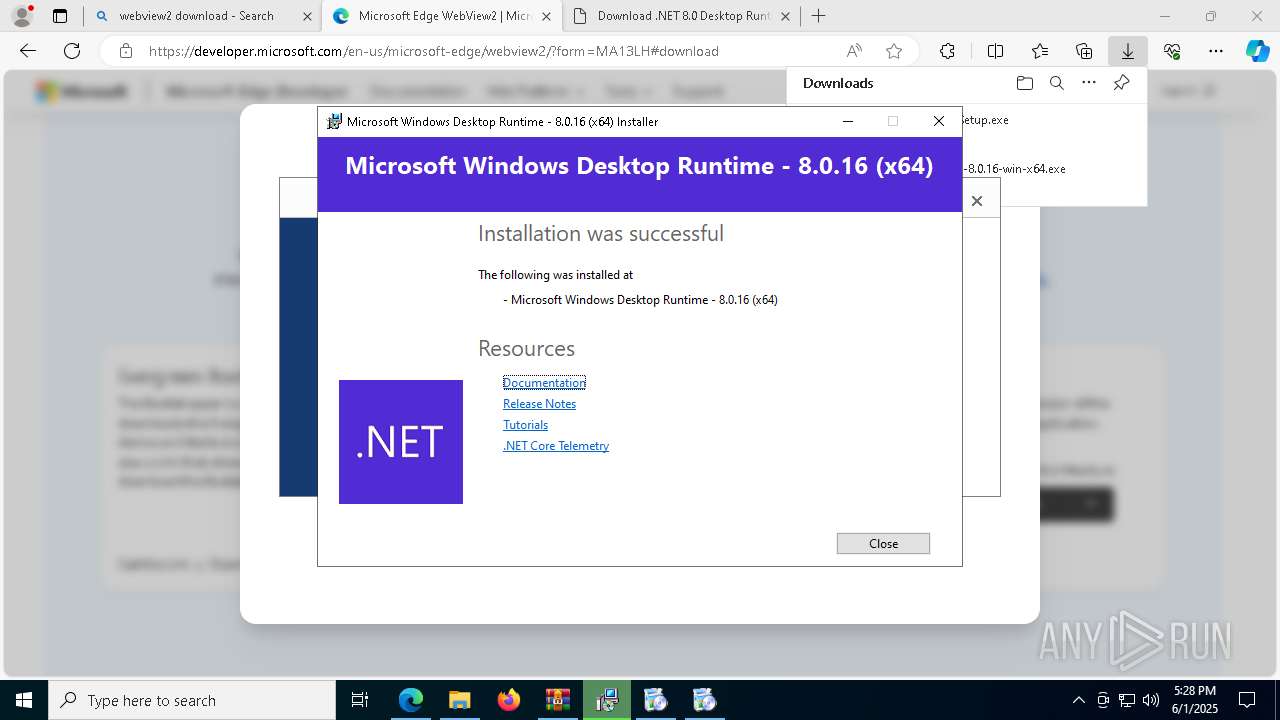
Task: Toggle the Downloads toolbar button
Action: [x=1127, y=51]
